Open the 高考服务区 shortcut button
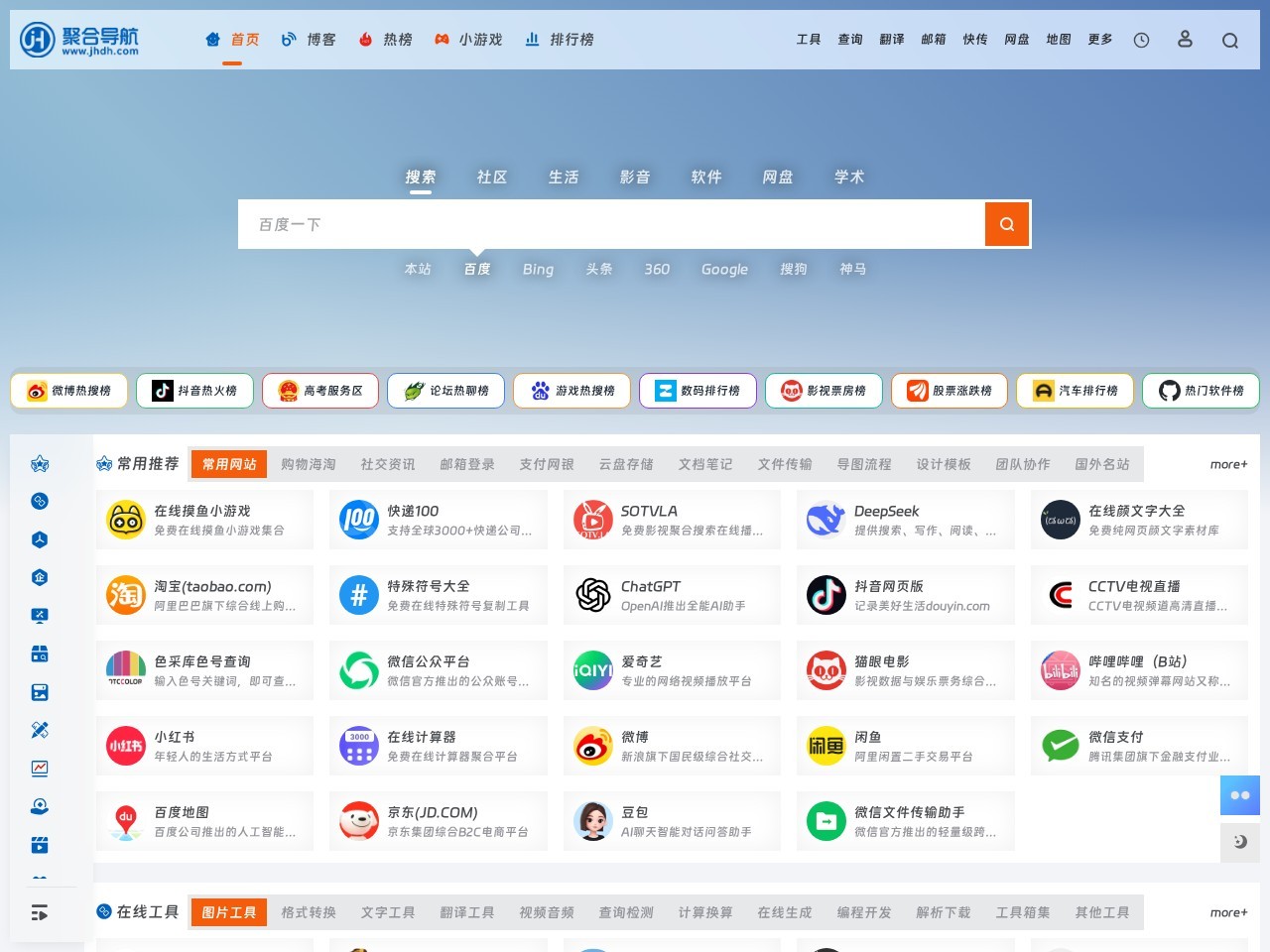The width and height of the screenshot is (1270, 952). (x=320, y=391)
